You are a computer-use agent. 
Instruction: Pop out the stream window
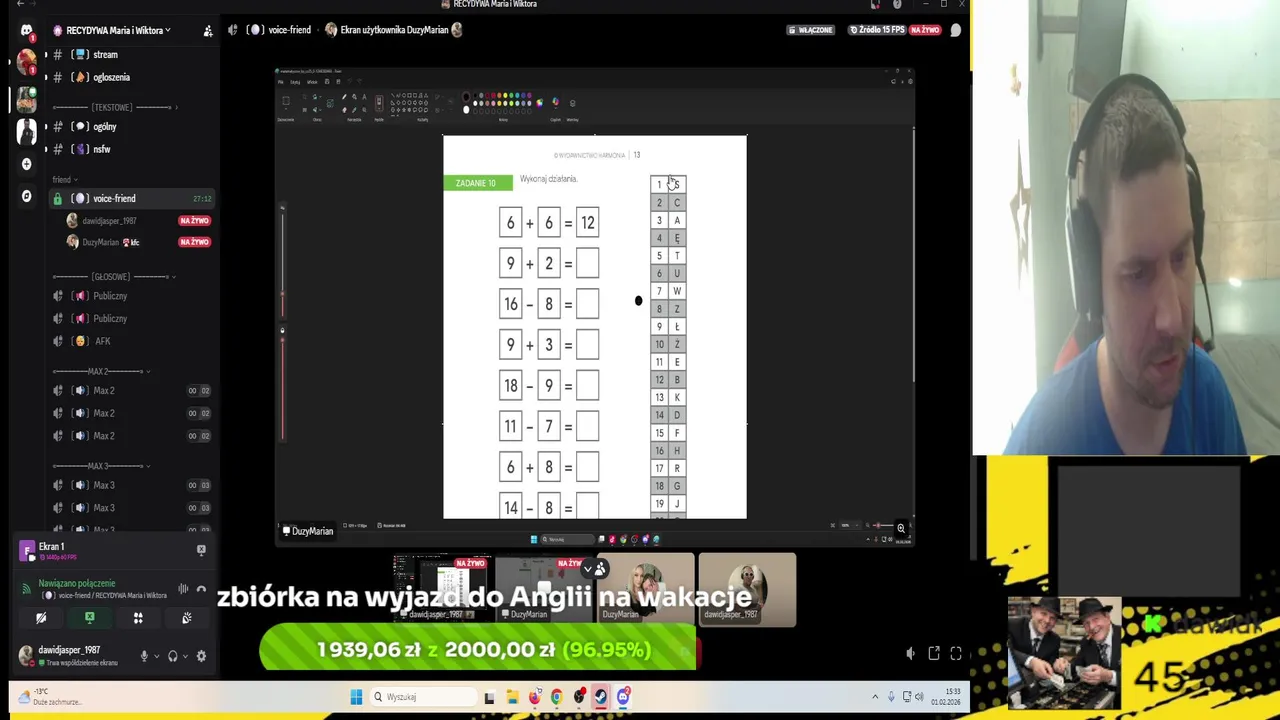[933, 653]
